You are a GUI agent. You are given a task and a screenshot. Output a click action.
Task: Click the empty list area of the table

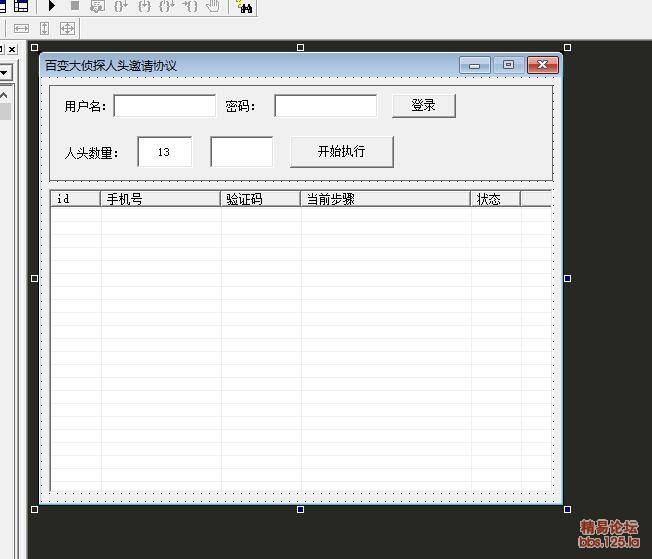pos(301,349)
